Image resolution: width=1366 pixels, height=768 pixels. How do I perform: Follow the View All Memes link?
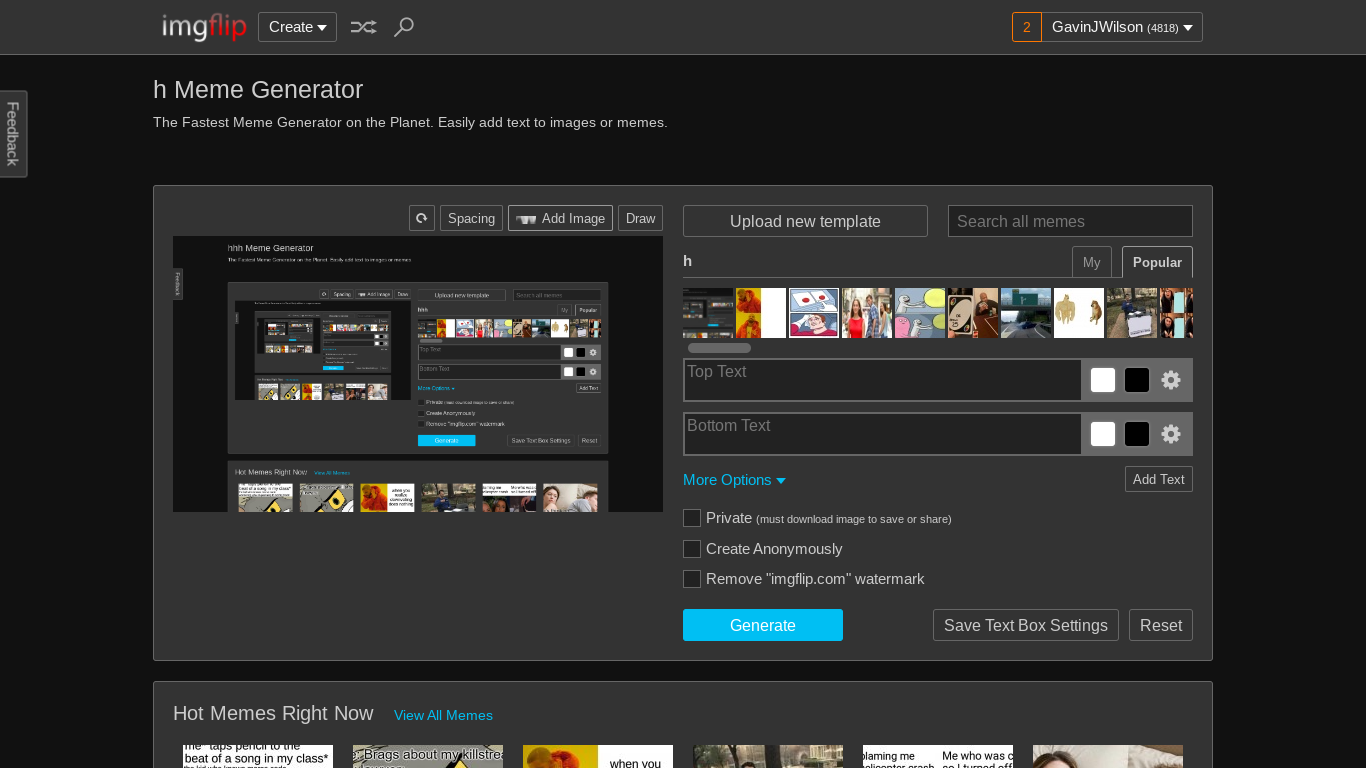pyautogui.click(x=443, y=715)
